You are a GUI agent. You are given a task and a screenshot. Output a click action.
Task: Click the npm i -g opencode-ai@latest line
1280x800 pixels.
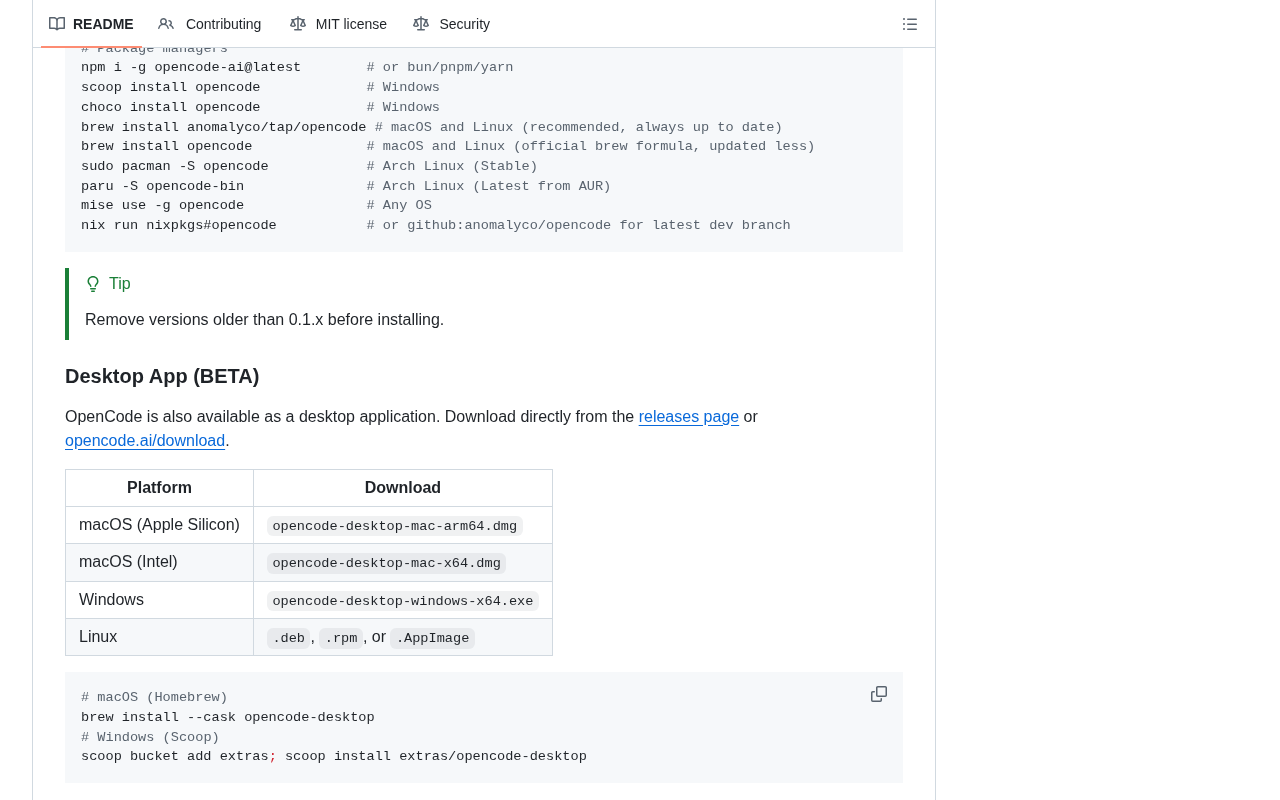coord(191,68)
